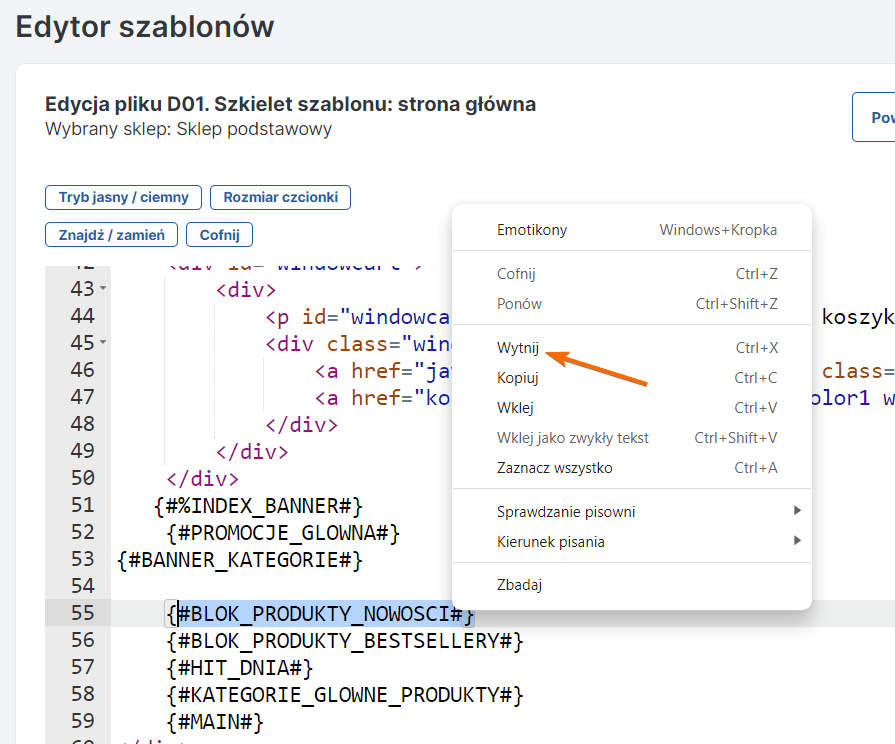This screenshot has width=895, height=744.
Task: Click the Cofnij button above the editor
Action: point(219,234)
